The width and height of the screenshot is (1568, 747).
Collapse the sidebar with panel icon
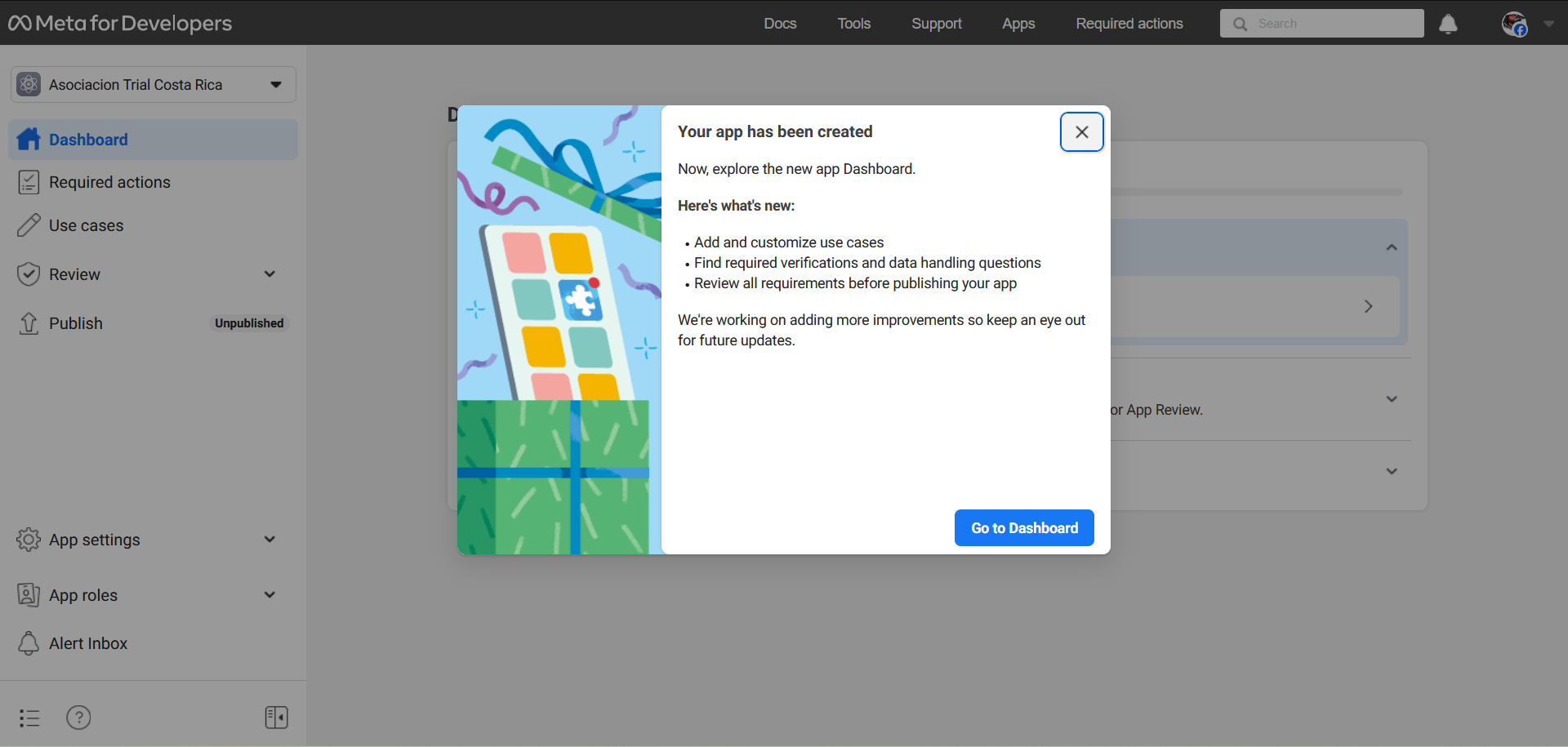pos(276,718)
